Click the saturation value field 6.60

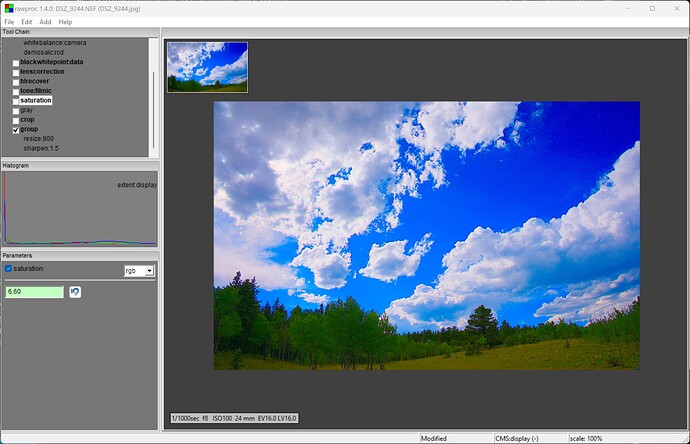(34, 292)
